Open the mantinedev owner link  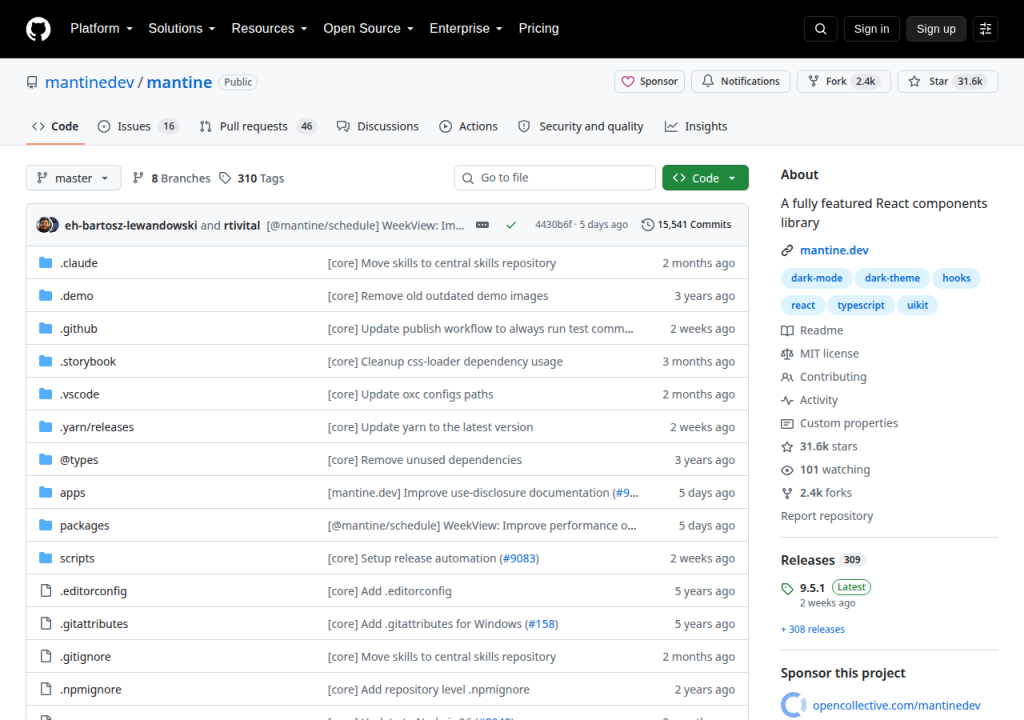pyautogui.click(x=89, y=82)
